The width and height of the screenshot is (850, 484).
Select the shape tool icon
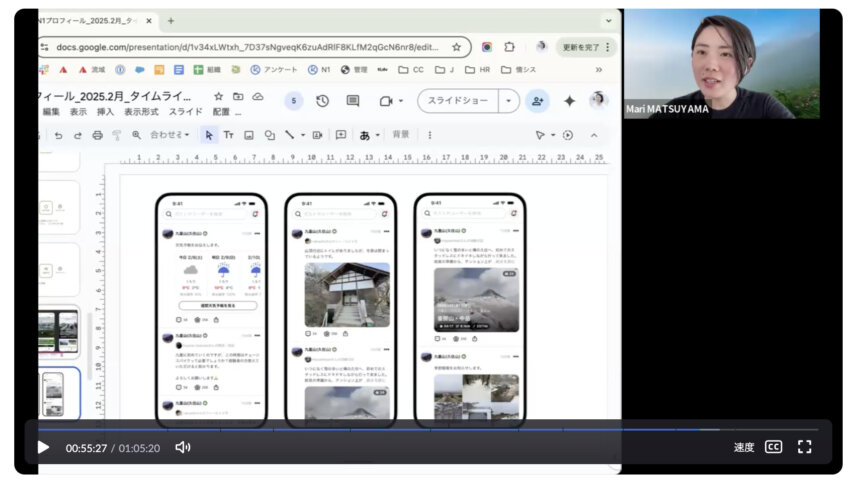click(x=269, y=135)
